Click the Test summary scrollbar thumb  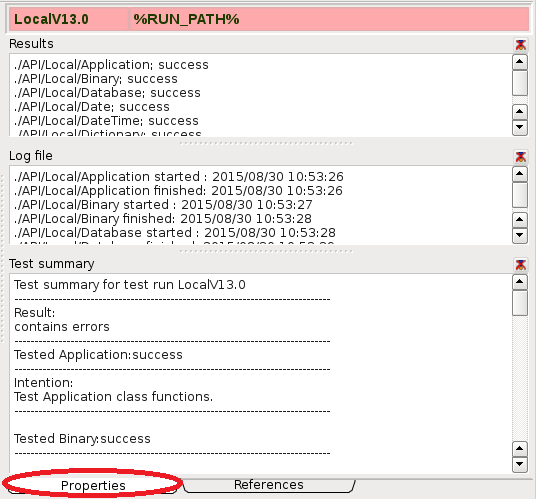520,303
